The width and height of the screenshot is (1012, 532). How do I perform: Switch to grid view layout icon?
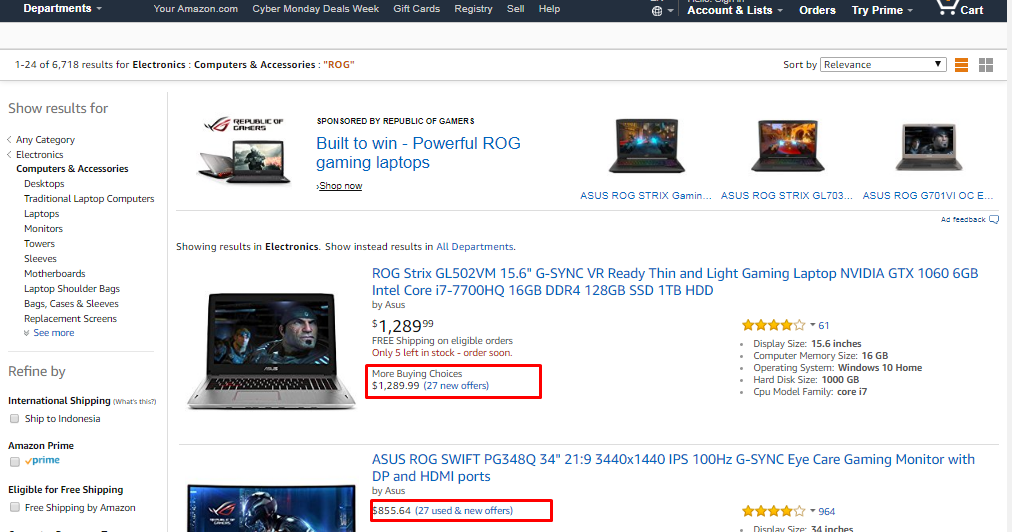986,65
